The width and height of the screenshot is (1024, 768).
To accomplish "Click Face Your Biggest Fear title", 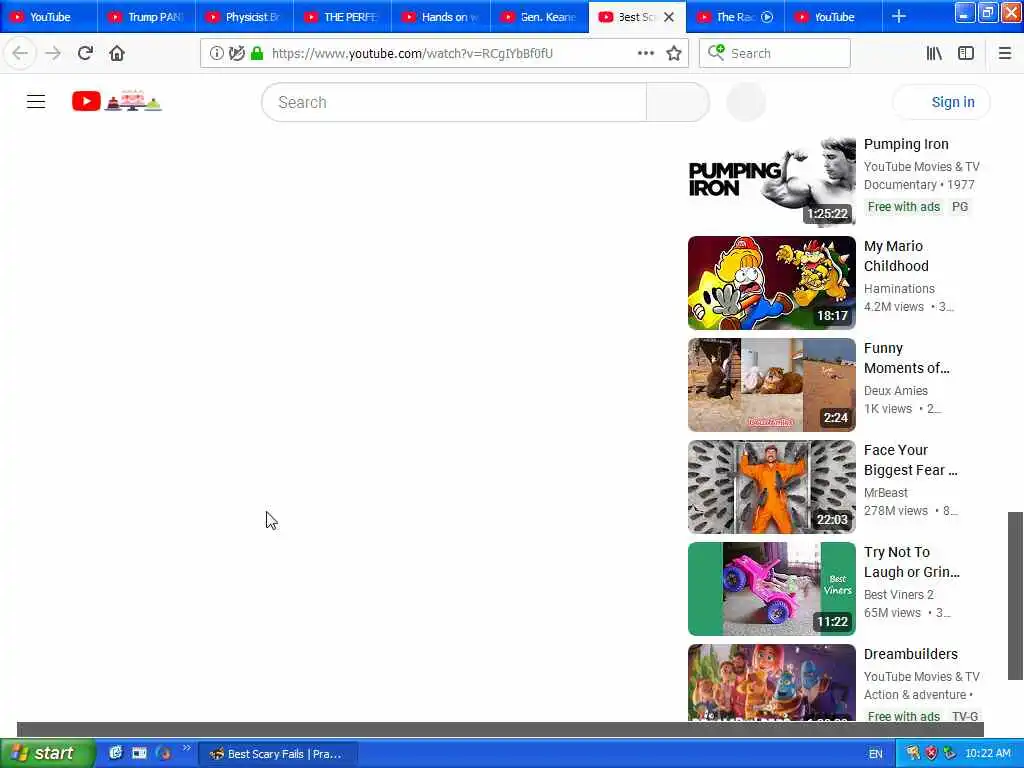I will pyautogui.click(x=910, y=460).
